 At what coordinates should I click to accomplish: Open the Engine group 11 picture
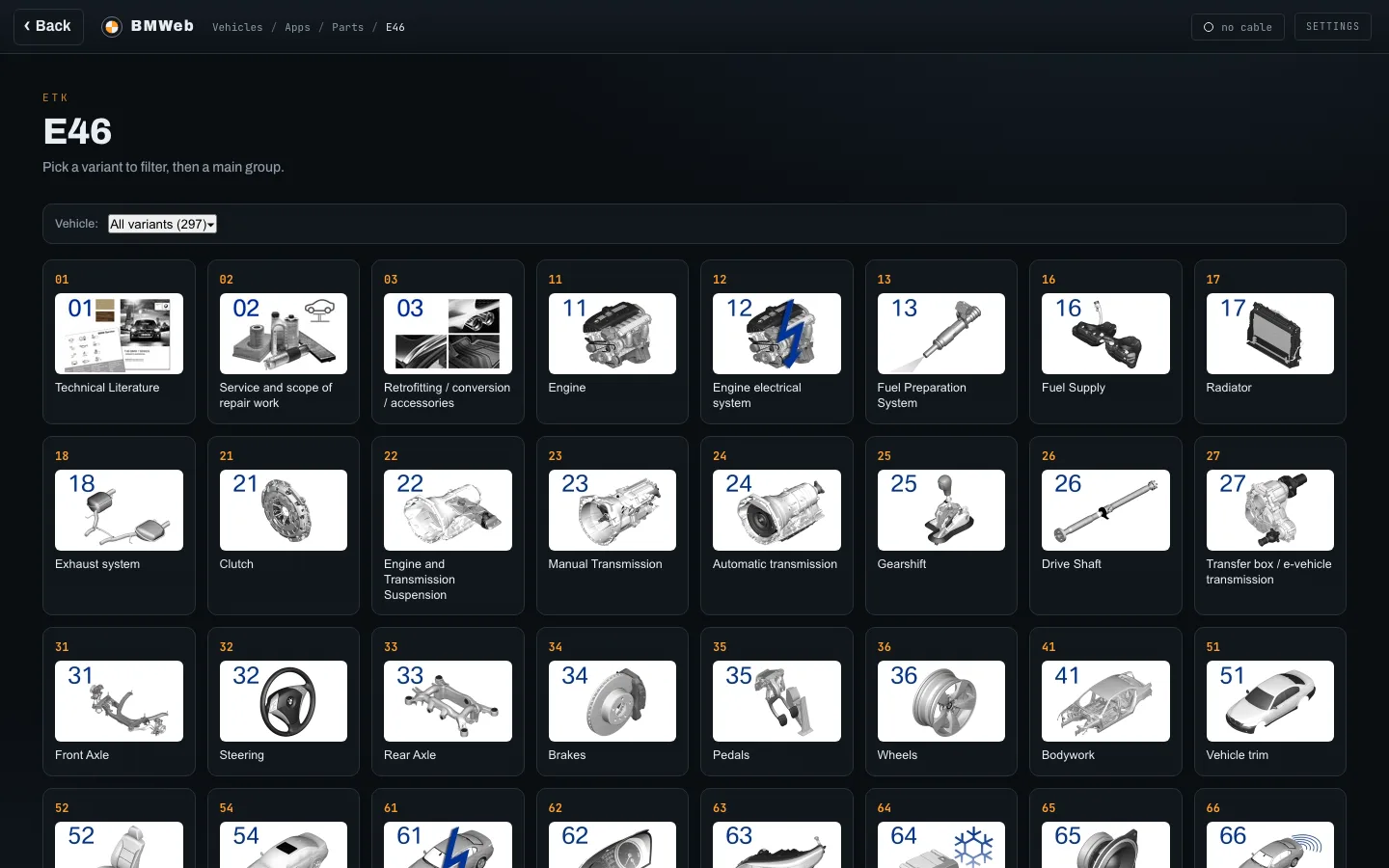pos(613,334)
